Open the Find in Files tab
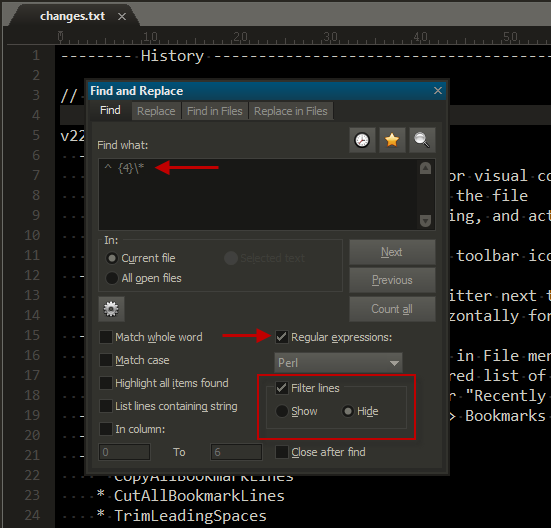 click(214, 111)
